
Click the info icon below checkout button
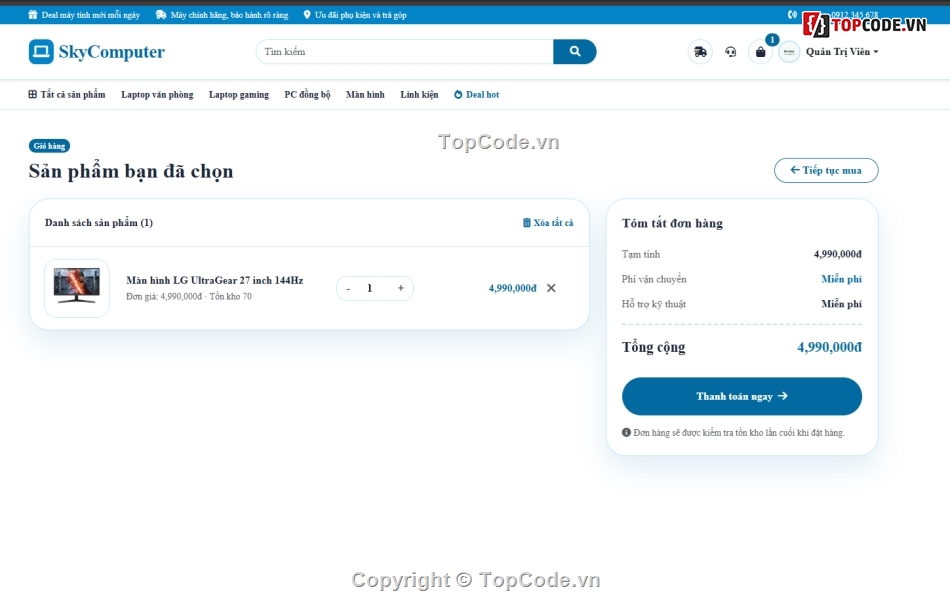pyautogui.click(x=626, y=433)
